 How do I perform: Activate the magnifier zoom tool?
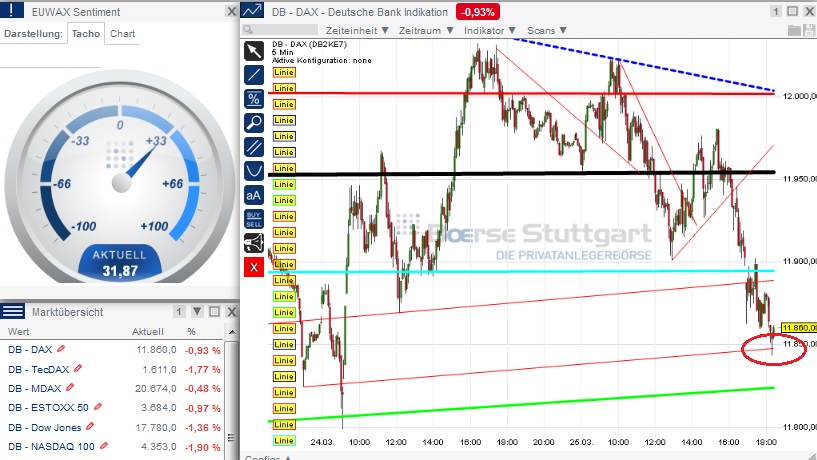tap(254, 122)
